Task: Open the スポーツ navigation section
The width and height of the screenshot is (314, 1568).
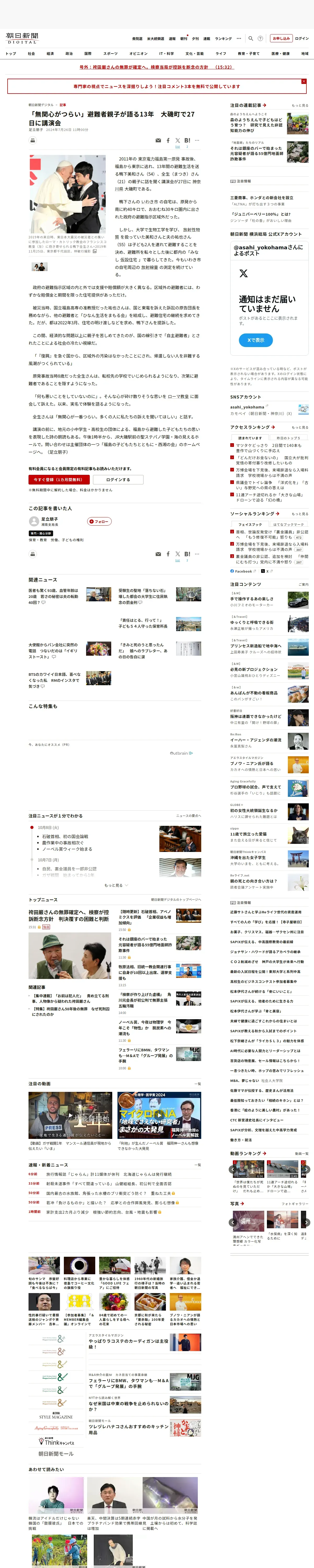Action: [110, 54]
